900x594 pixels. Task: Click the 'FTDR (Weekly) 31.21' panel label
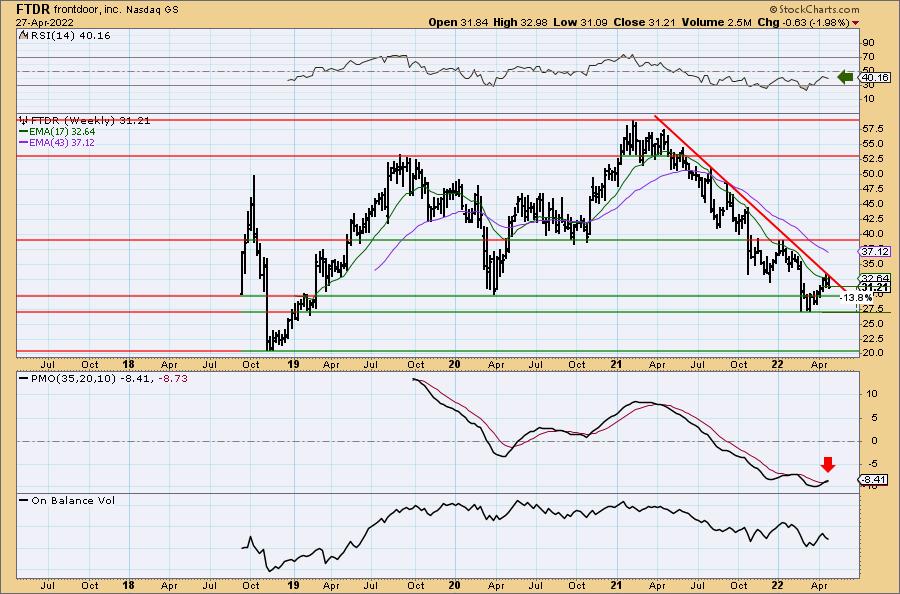pyautogui.click(x=91, y=121)
